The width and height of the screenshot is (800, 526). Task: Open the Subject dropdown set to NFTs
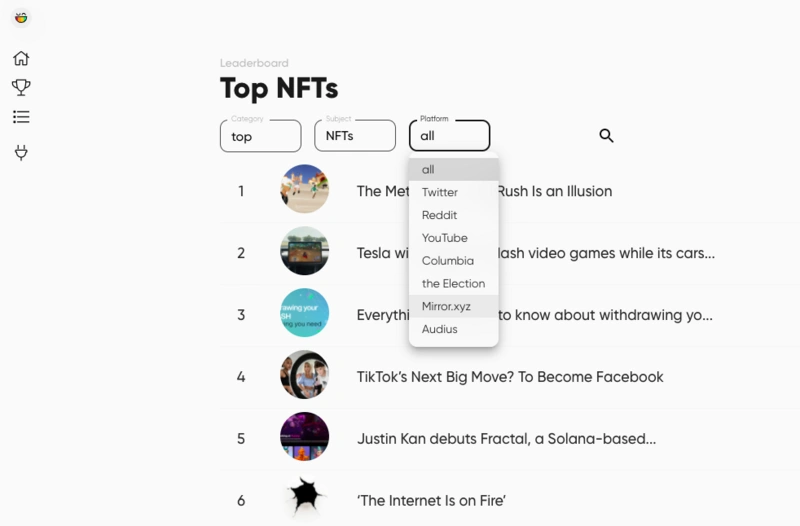point(354,136)
